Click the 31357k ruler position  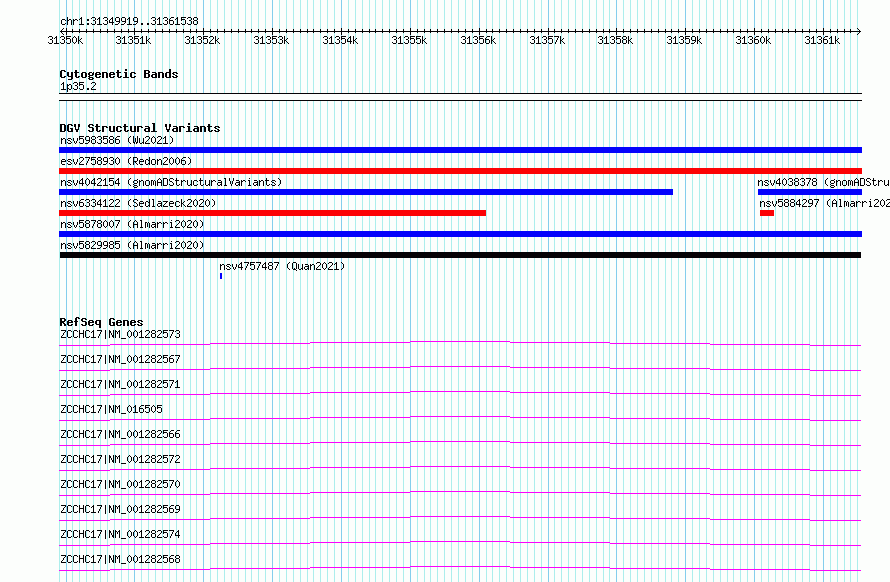(547, 40)
